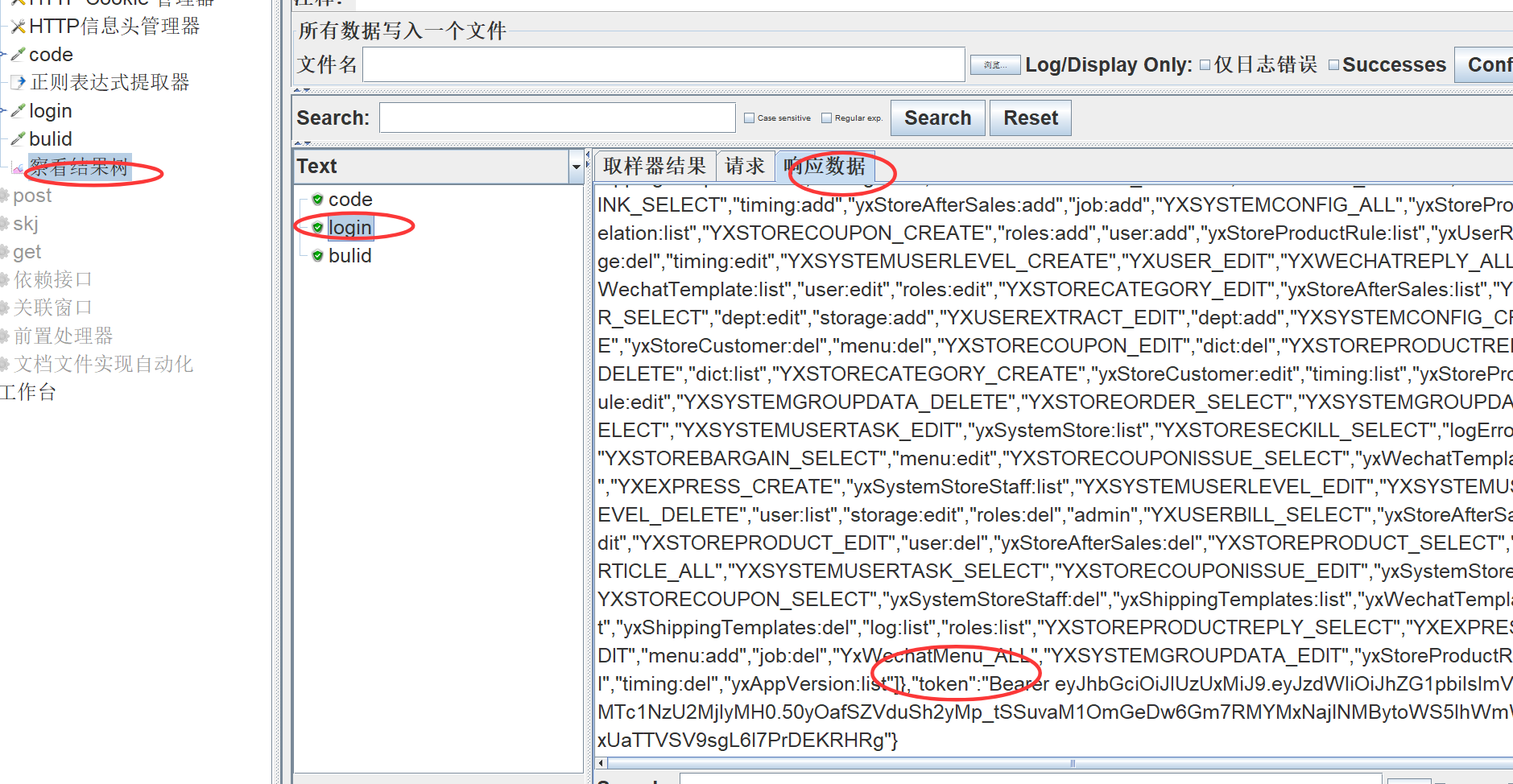1513x784 pixels.
Task: Select the code sampler in the test plan tree
Action: (x=51, y=55)
